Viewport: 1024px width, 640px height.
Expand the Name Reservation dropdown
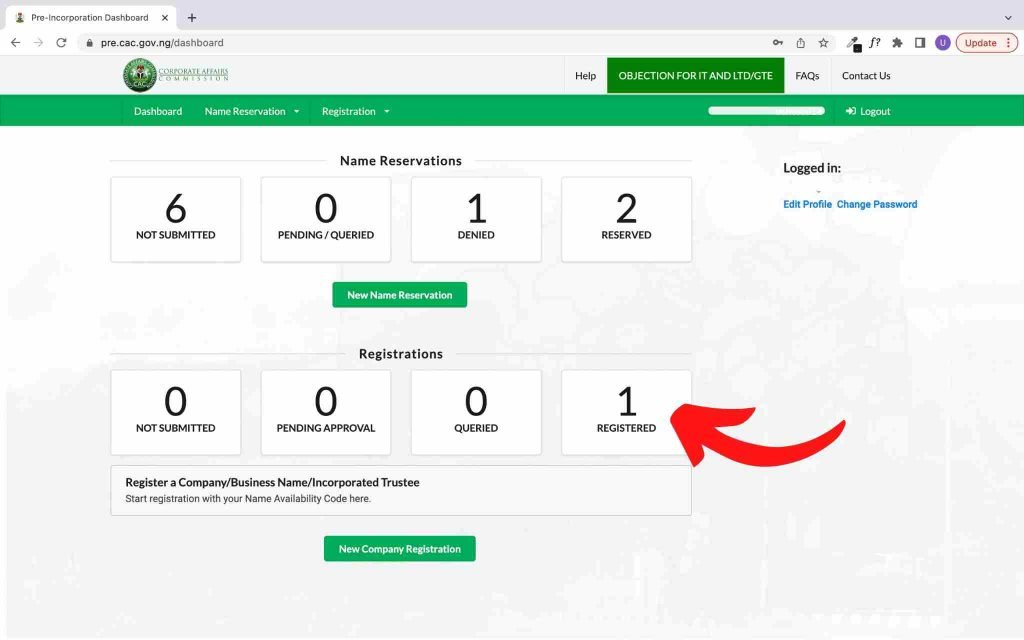click(x=251, y=111)
